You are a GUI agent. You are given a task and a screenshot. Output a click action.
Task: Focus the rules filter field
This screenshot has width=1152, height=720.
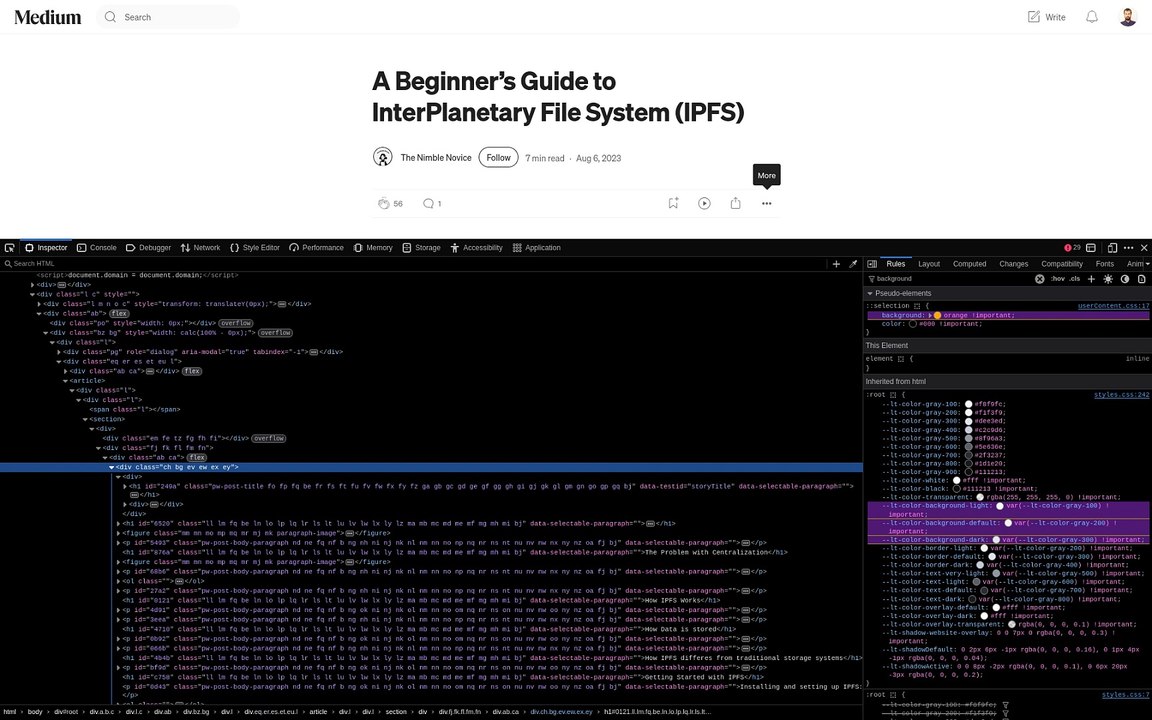pyautogui.click(x=951, y=279)
